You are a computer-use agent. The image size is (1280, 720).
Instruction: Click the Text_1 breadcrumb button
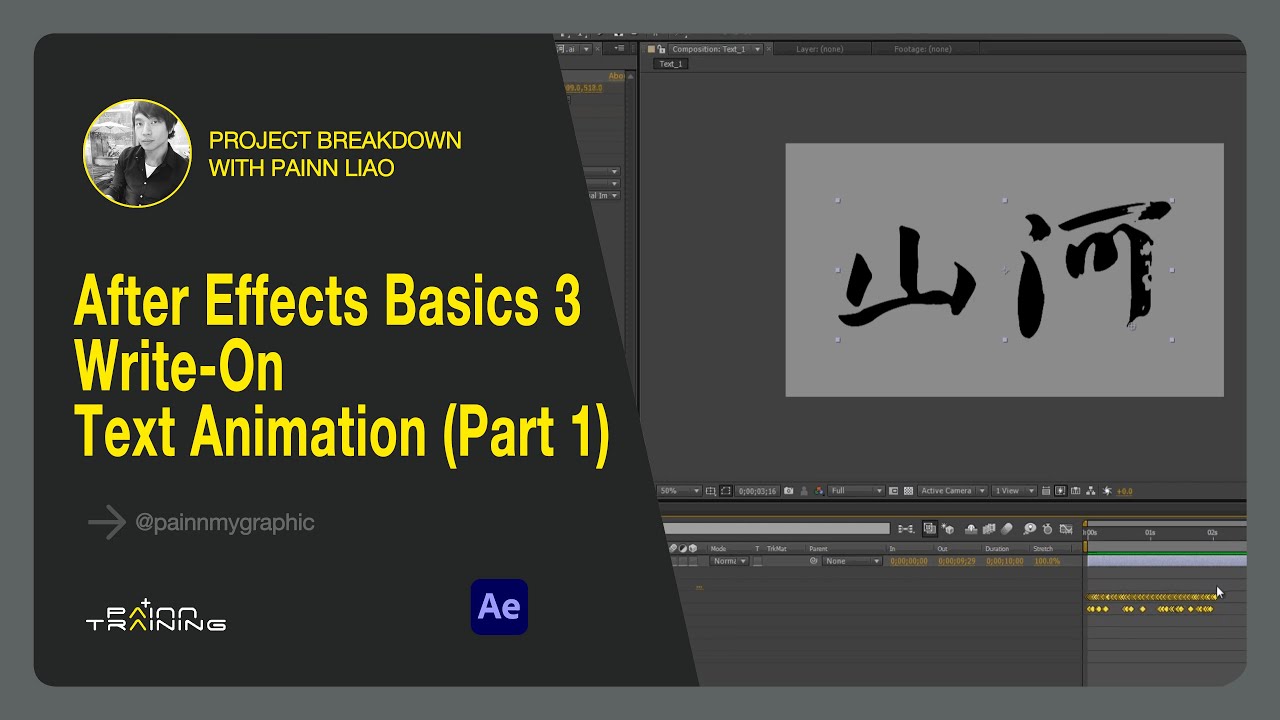(671, 64)
